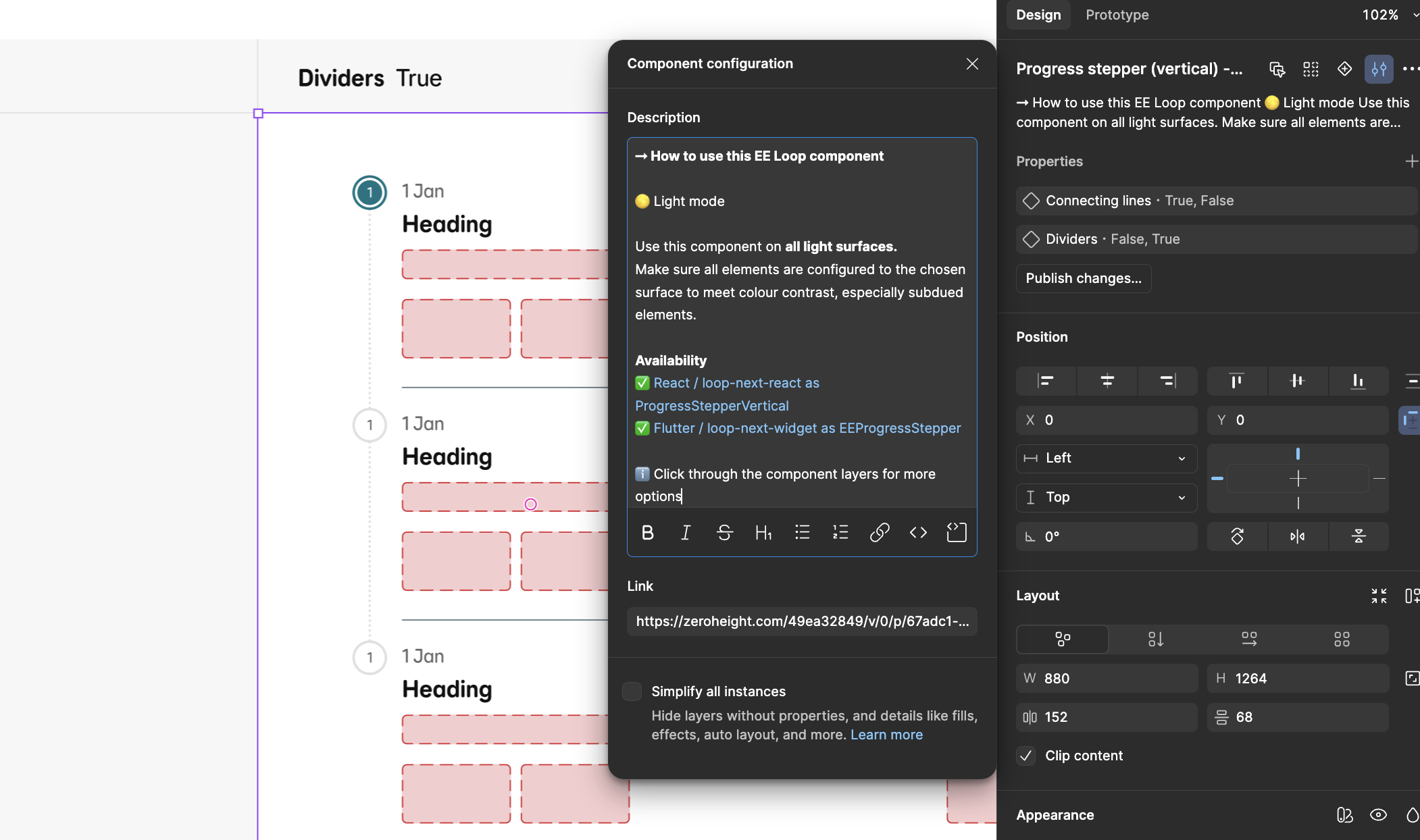The width and height of the screenshot is (1420, 840).
Task: Open React loop-next-react ProgressStepperVertical link
Action: tap(727, 394)
